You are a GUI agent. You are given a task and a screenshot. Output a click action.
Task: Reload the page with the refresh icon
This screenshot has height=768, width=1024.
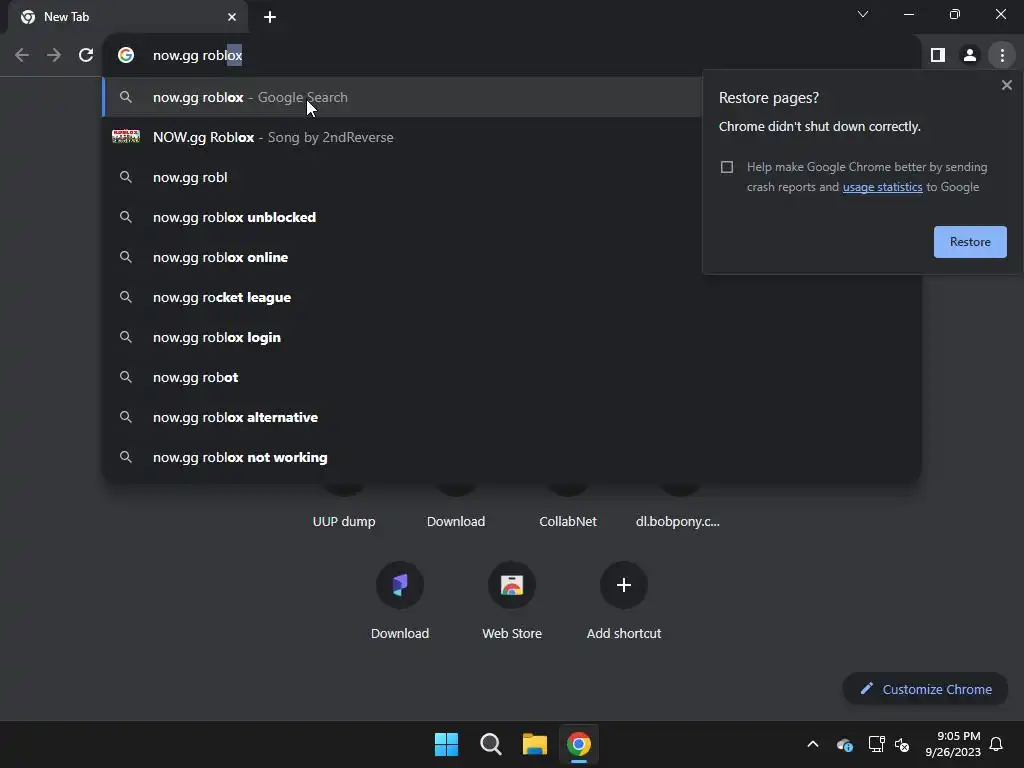[86, 56]
